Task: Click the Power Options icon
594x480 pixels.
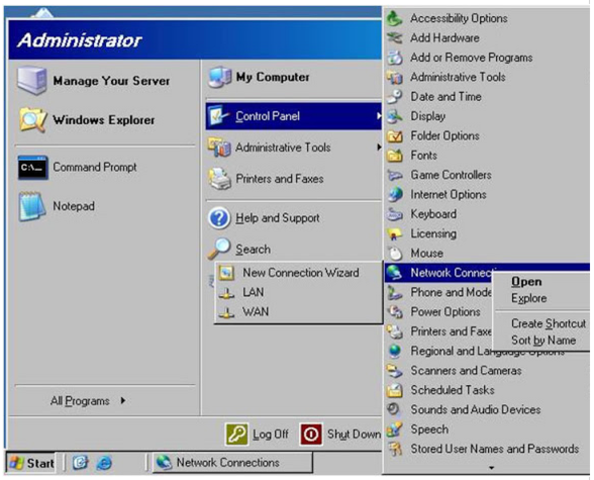Action: click(394, 312)
